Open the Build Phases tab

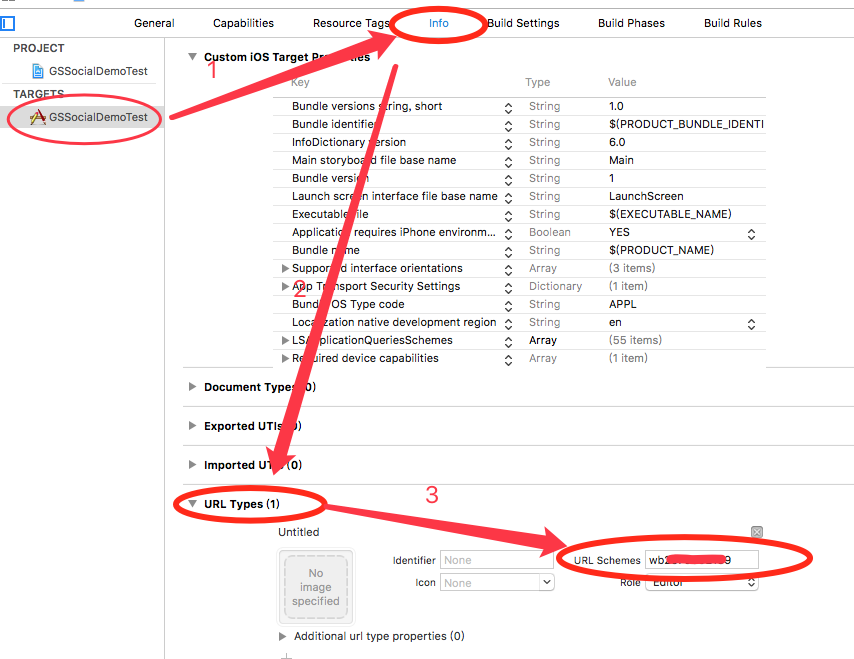[x=631, y=23]
